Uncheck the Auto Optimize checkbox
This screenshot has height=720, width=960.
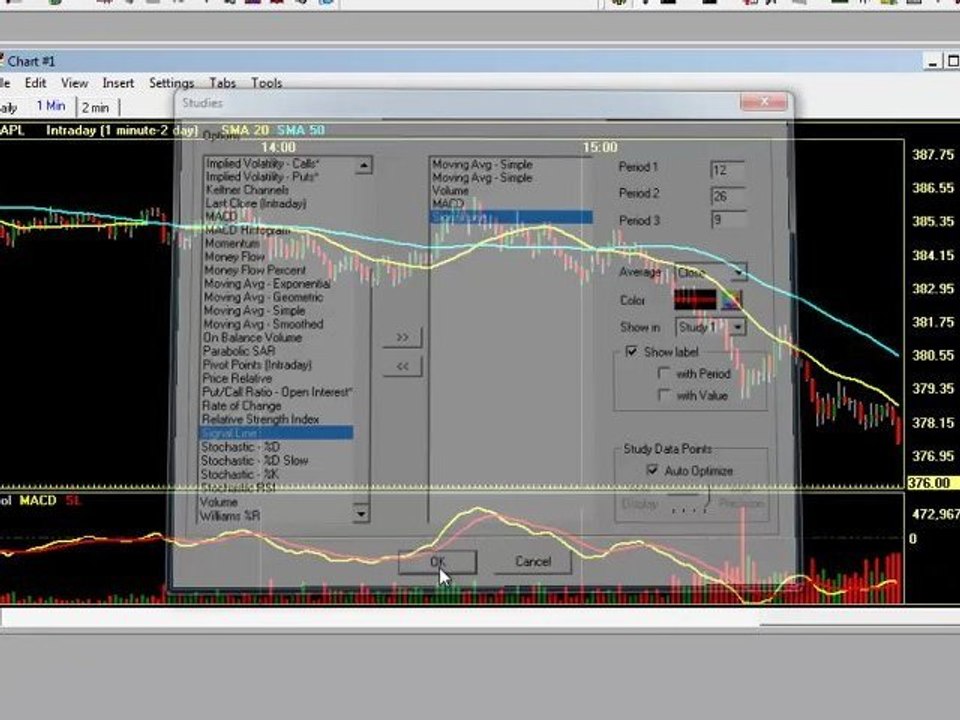coord(652,470)
